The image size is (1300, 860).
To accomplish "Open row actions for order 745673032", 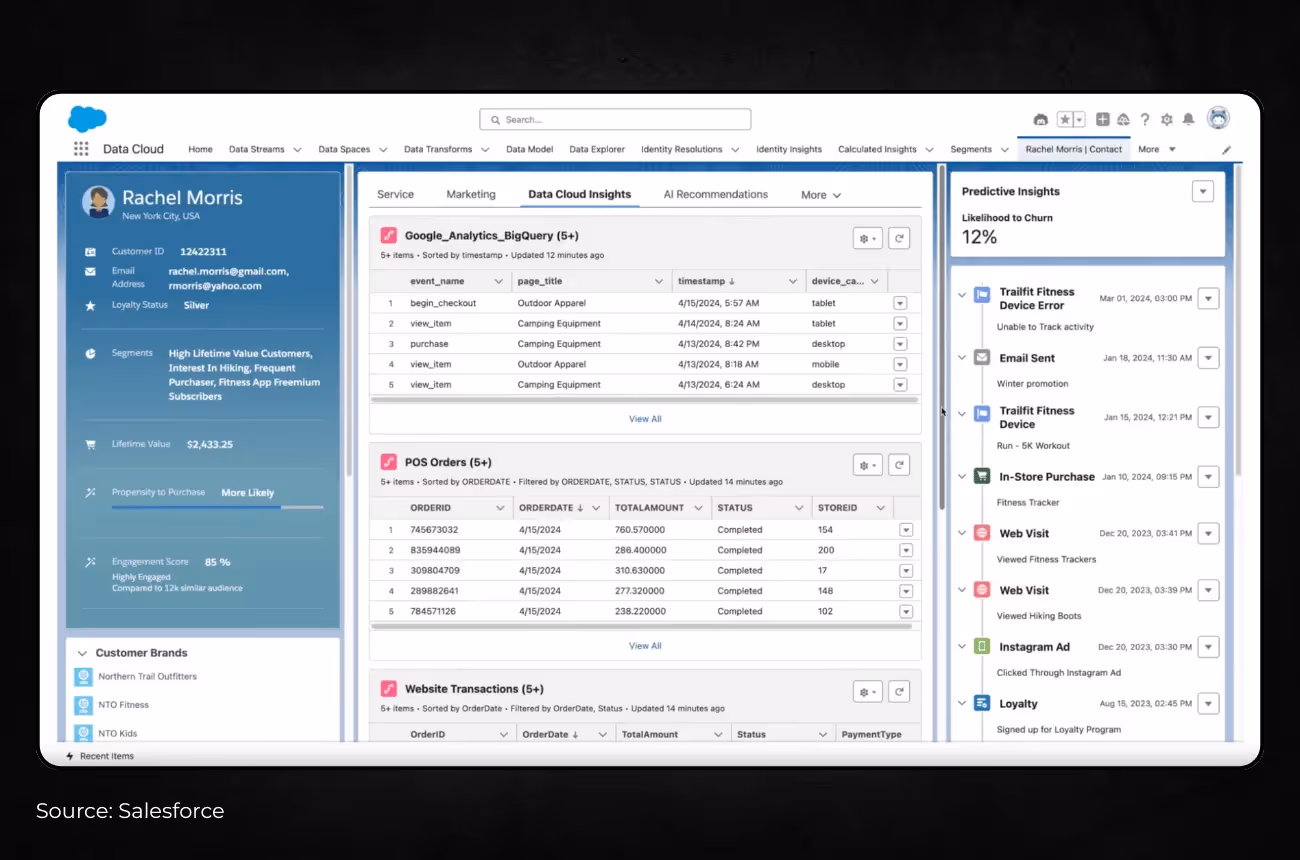I will (x=906, y=530).
